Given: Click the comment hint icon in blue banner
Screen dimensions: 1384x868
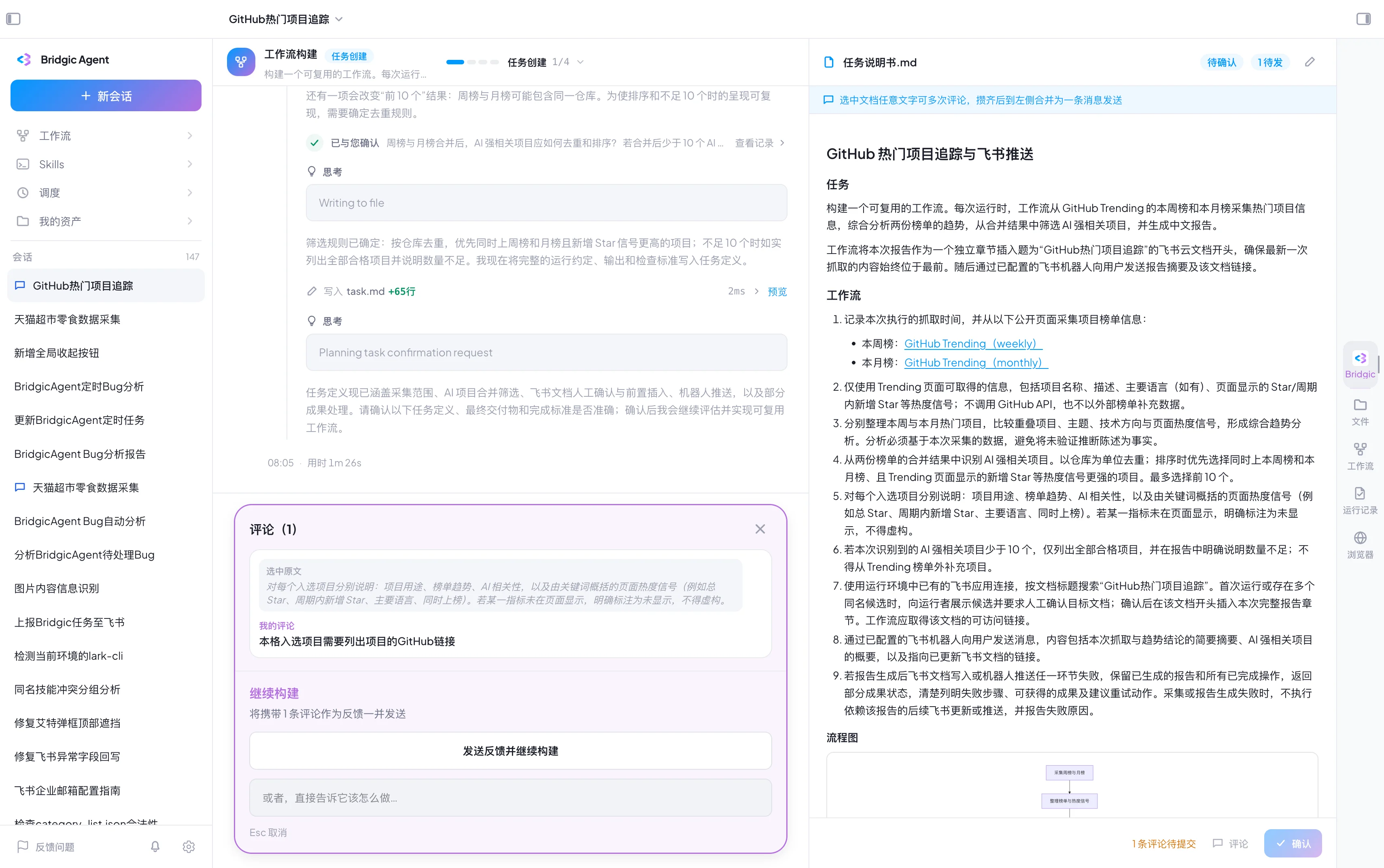Looking at the screenshot, I should click(x=828, y=100).
